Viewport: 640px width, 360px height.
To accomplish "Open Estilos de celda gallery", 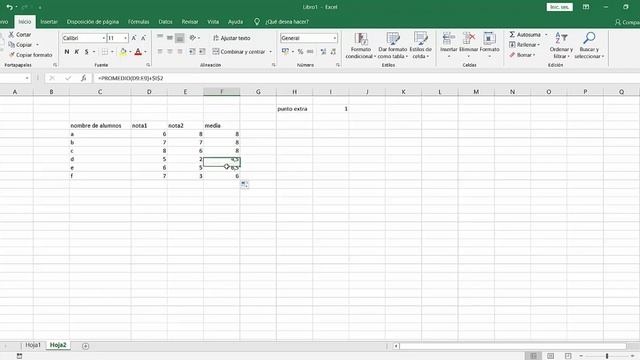I will coord(420,45).
